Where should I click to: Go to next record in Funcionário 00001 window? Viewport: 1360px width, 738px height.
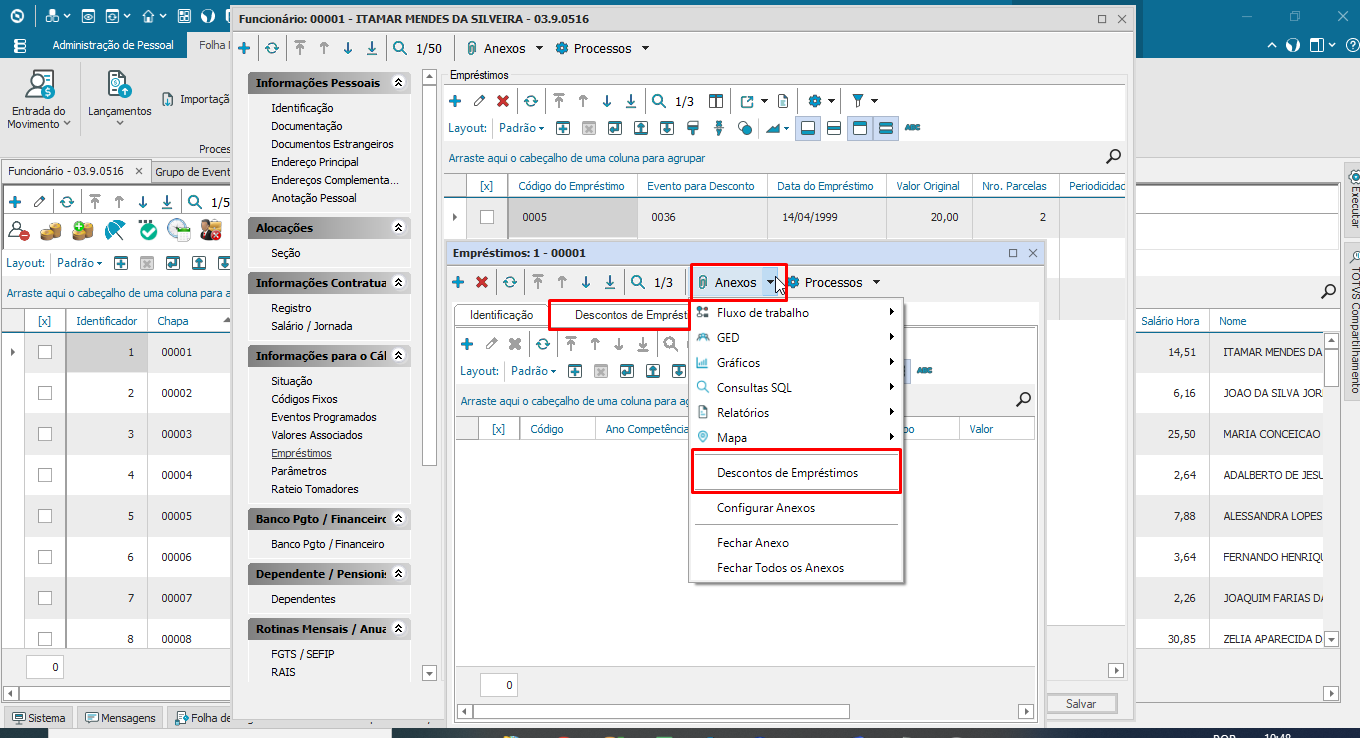click(x=348, y=48)
